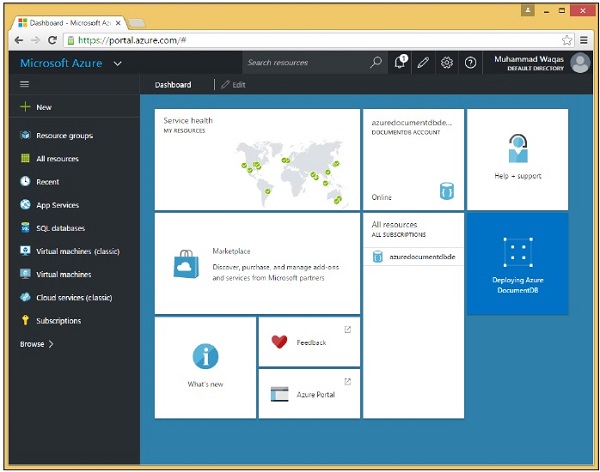600x472 pixels.
Task: Open the Chrome menu button
Action: point(584,40)
